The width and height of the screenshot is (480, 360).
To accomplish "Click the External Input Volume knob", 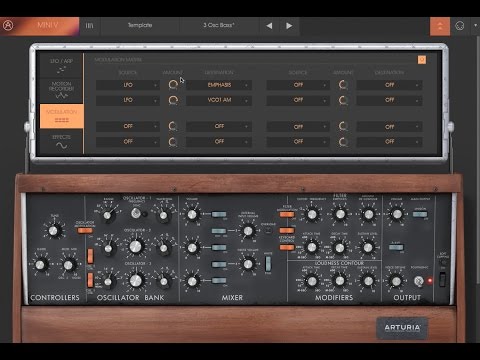I will 248,230.
